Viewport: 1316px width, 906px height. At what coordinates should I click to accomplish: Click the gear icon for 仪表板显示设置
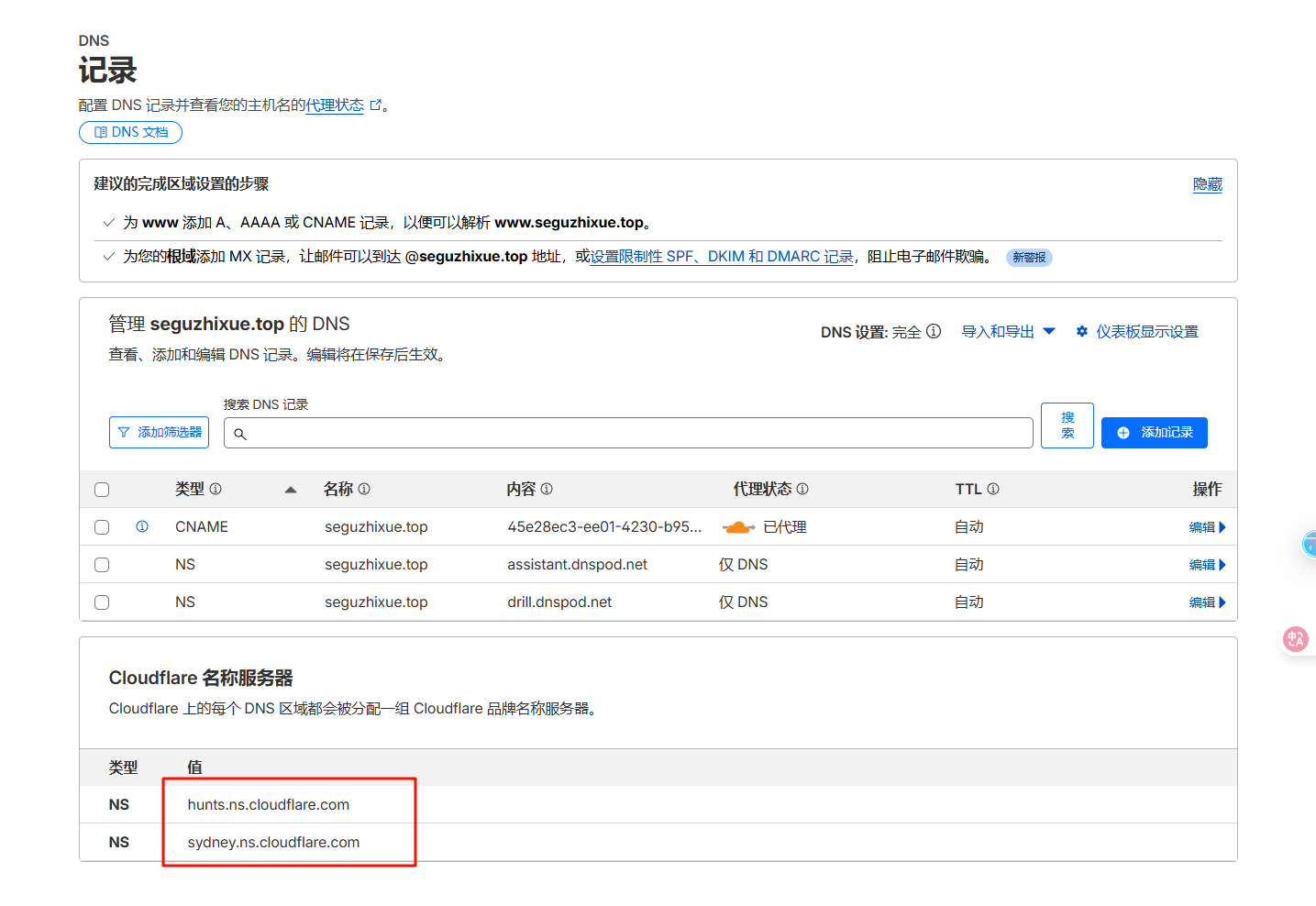1082,331
